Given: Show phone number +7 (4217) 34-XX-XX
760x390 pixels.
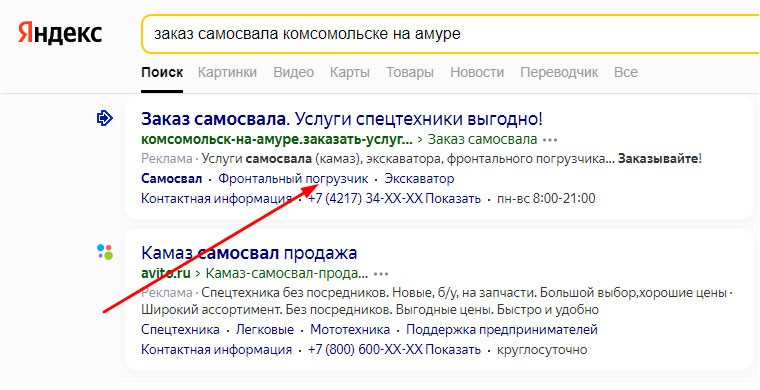Looking at the screenshot, I should [395, 199].
